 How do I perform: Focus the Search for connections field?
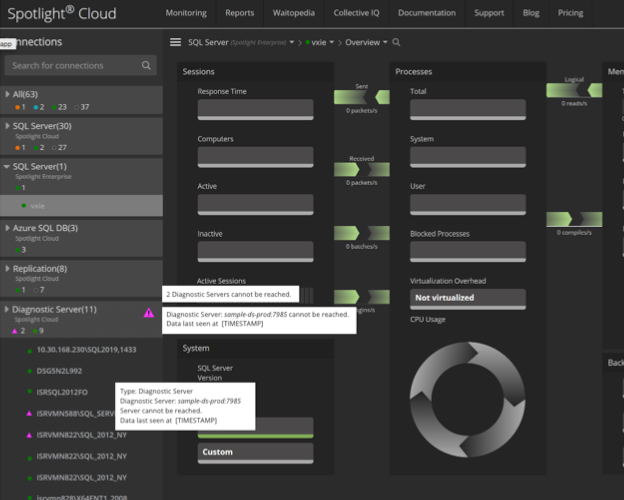coord(80,65)
